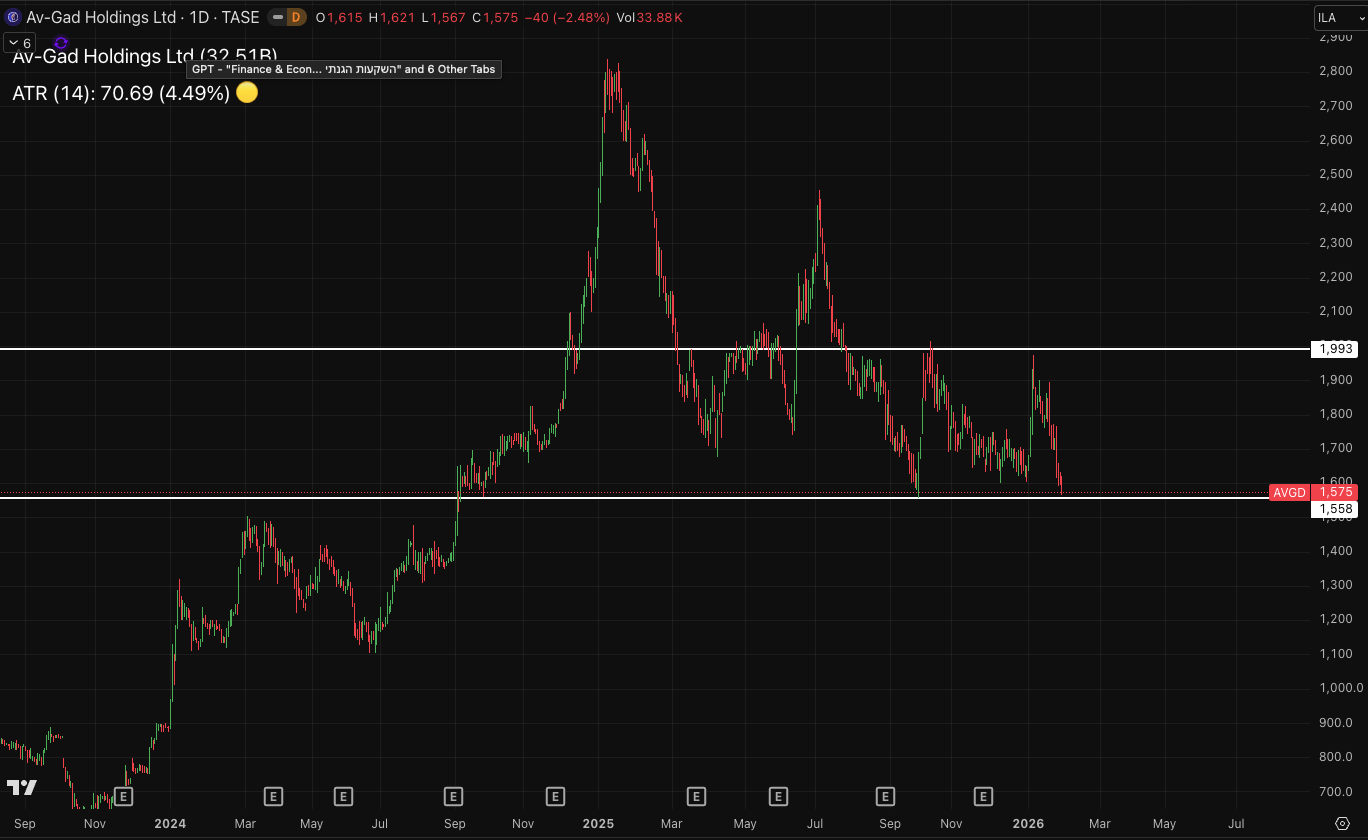The width and height of the screenshot is (1368, 840).
Task: Click the leftmost Sep label on time axis
Action: click(x=25, y=824)
